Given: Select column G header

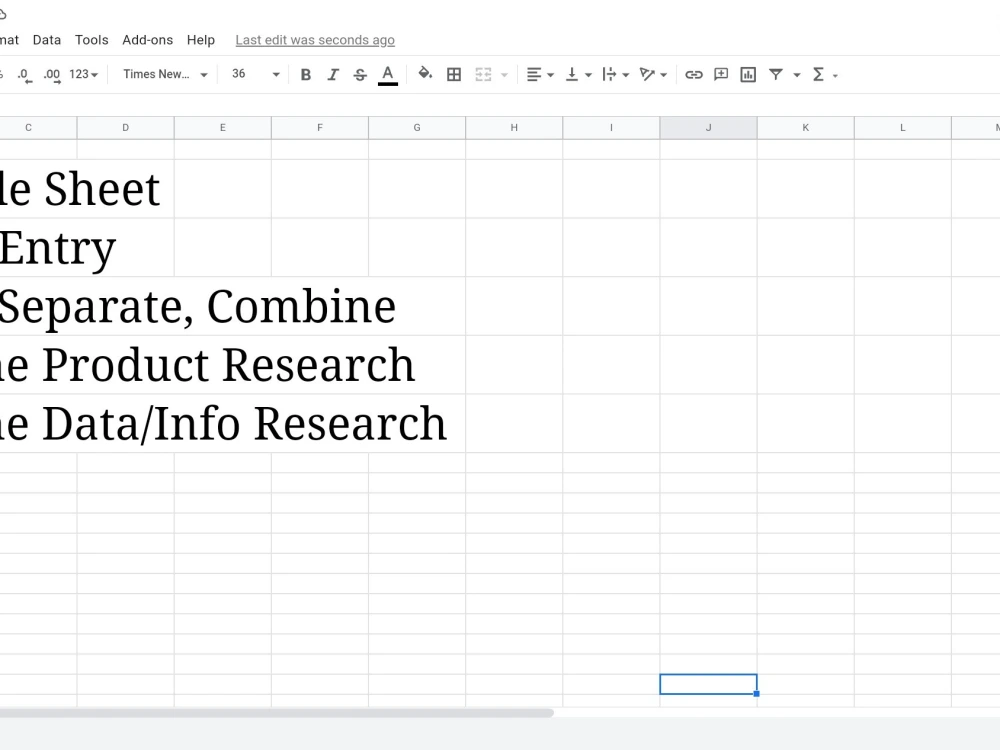Looking at the screenshot, I should [417, 128].
